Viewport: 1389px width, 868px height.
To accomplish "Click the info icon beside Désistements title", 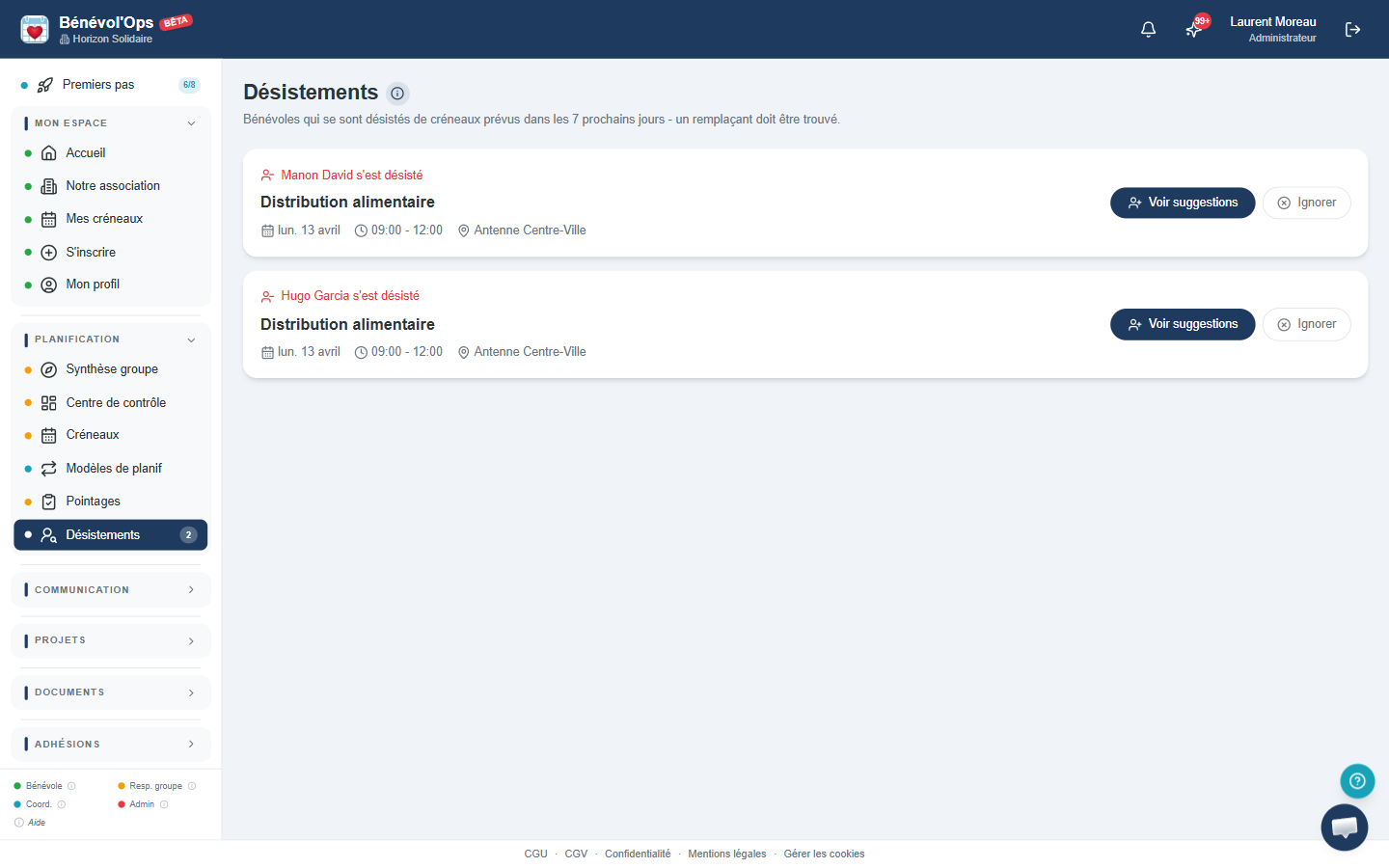I will (x=397, y=94).
